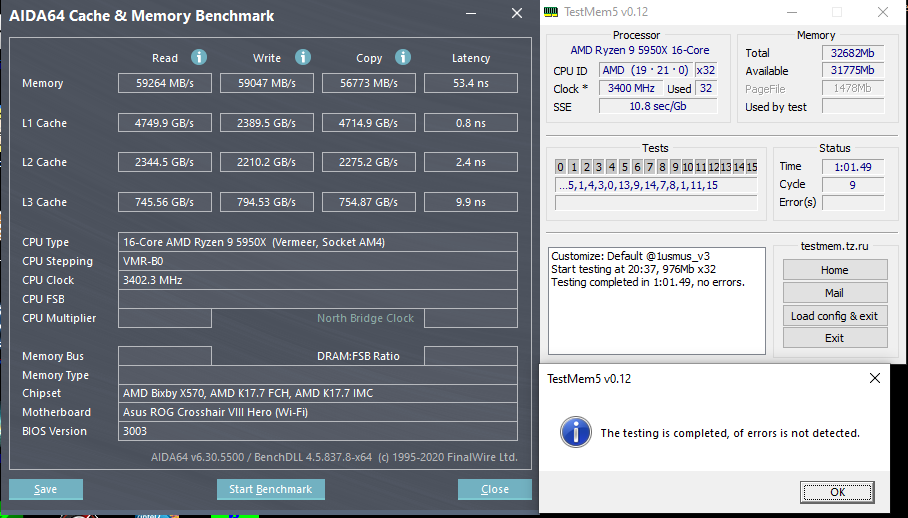Click Clock value 3400 MHz in TestMem5

click(631, 88)
